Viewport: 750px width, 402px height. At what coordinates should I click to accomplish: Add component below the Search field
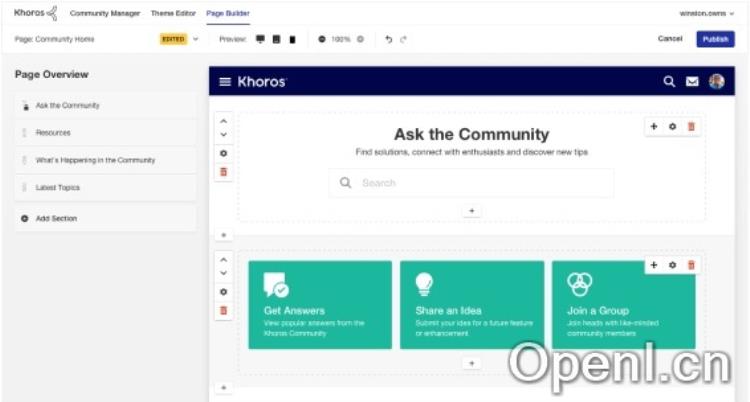click(472, 211)
